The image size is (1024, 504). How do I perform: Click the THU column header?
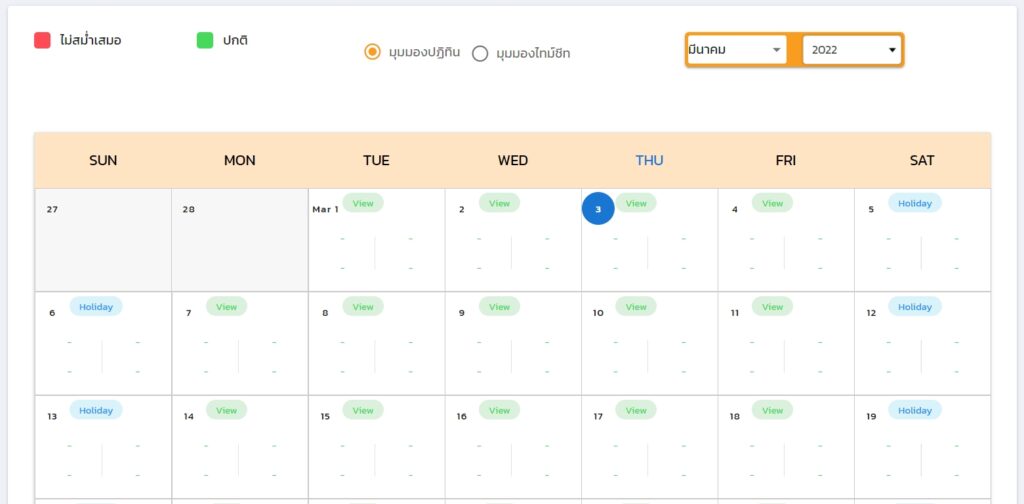(x=649, y=160)
